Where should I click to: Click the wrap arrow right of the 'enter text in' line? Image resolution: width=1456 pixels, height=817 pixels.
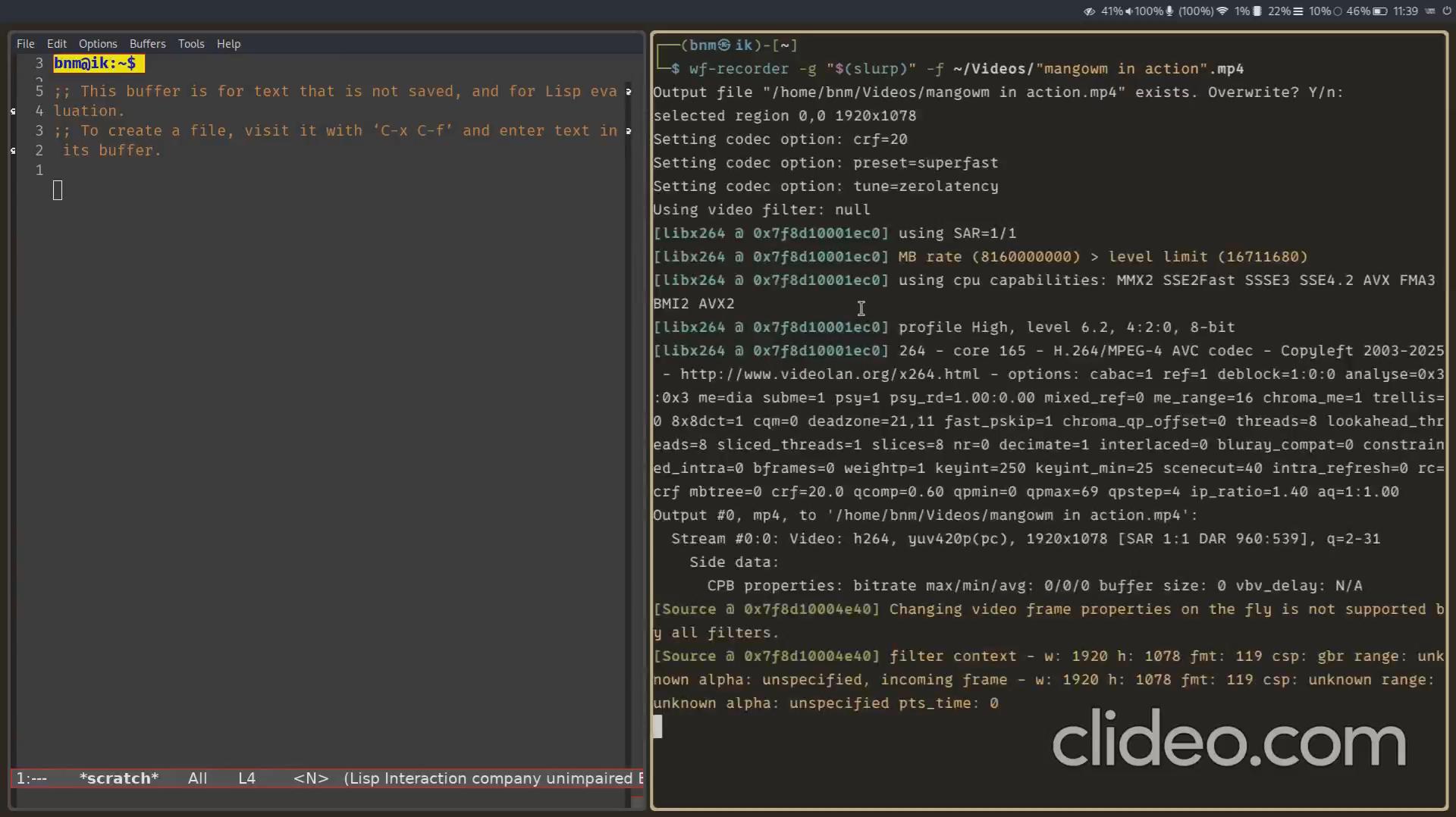click(x=629, y=131)
